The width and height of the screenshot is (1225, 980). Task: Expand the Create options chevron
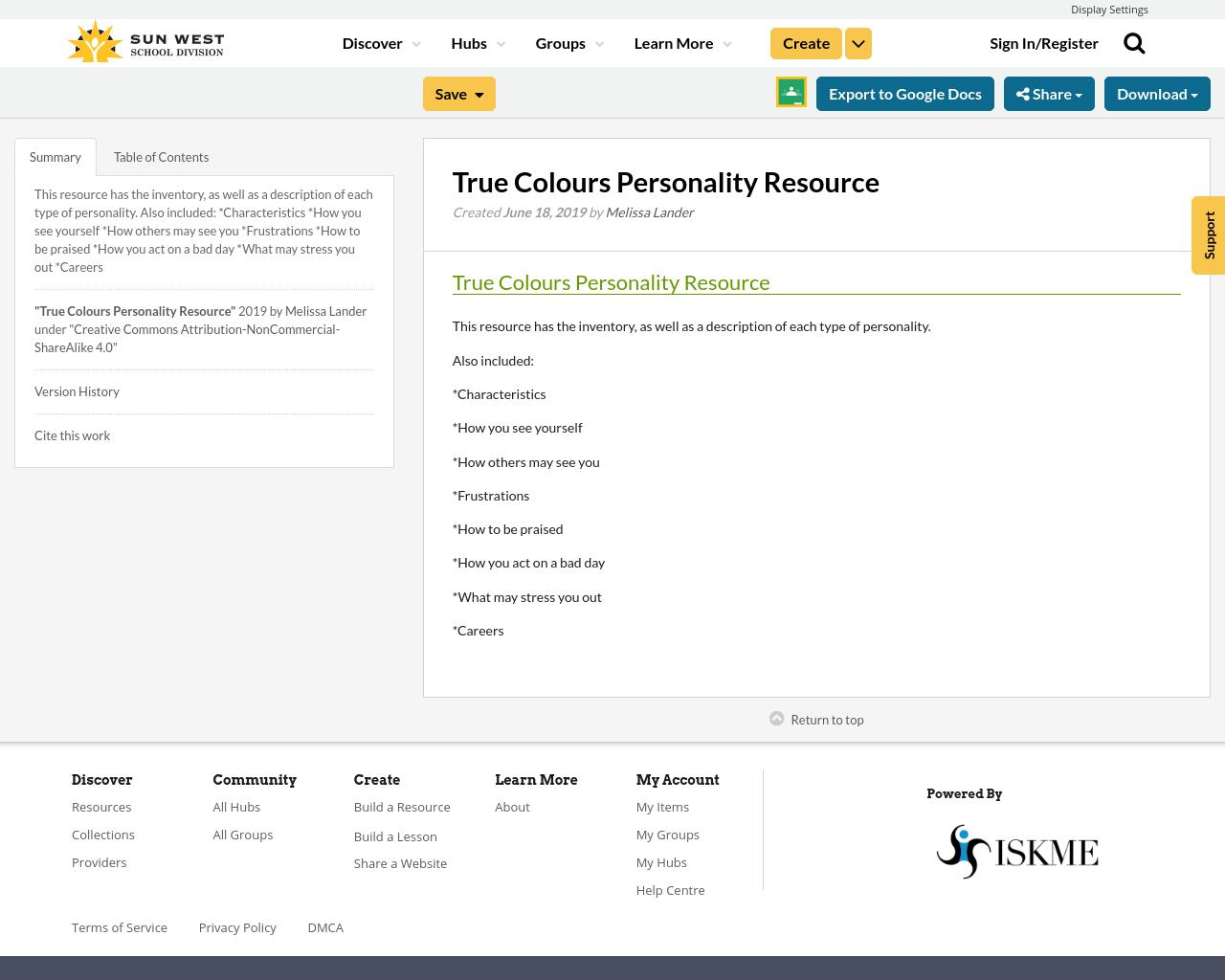[857, 42]
